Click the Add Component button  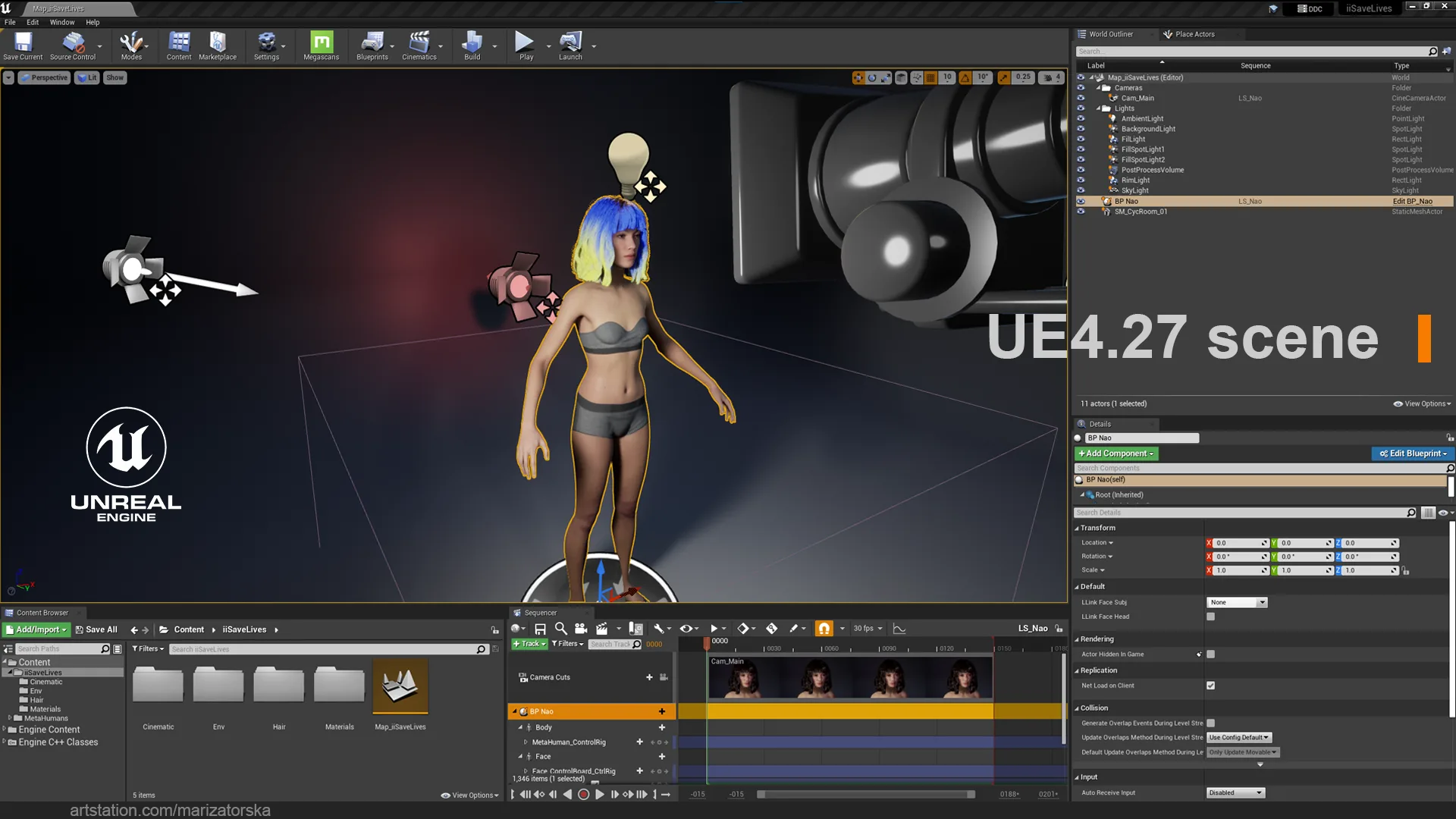click(1116, 453)
